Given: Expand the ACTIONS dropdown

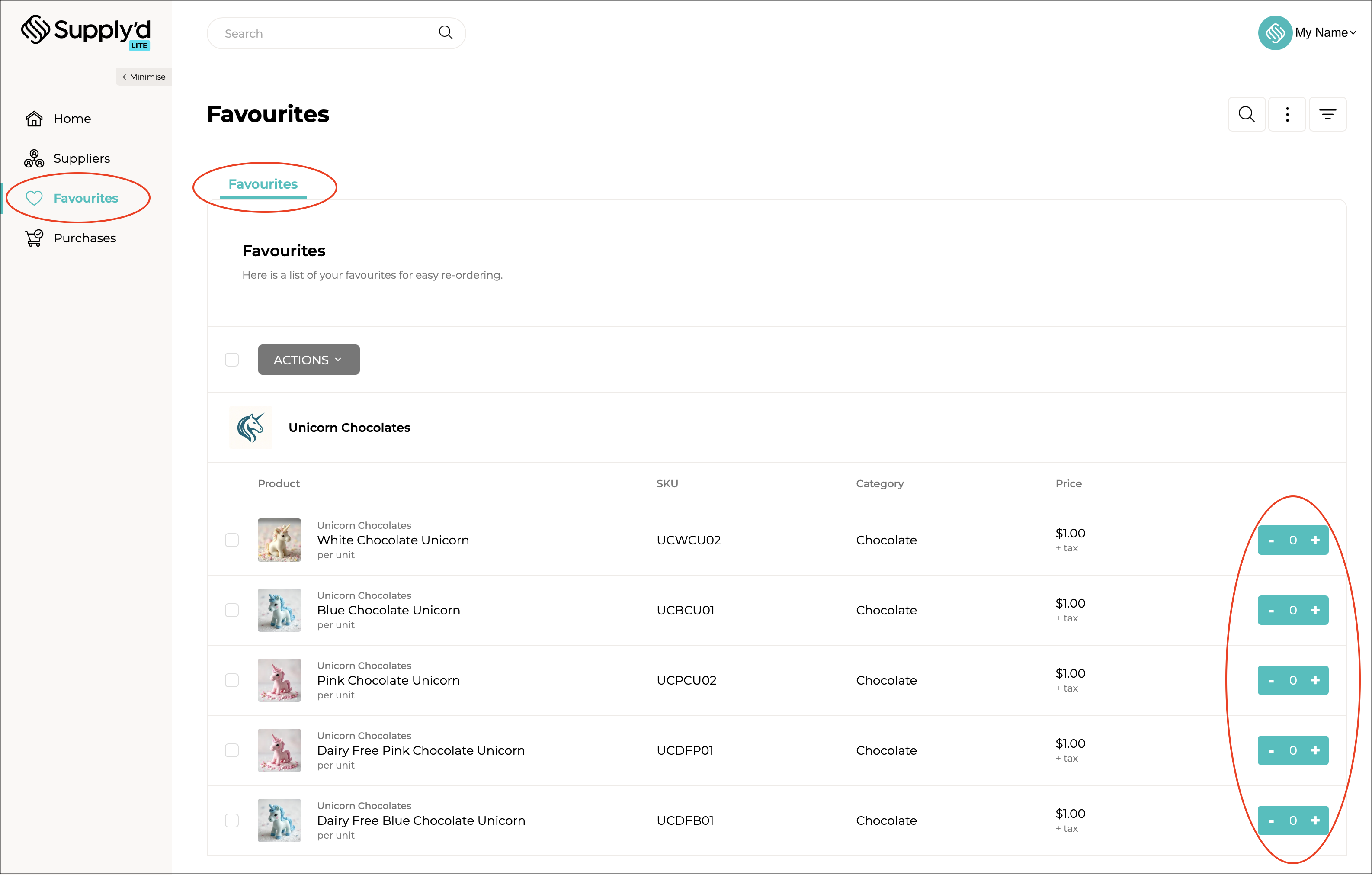Looking at the screenshot, I should [x=308, y=360].
